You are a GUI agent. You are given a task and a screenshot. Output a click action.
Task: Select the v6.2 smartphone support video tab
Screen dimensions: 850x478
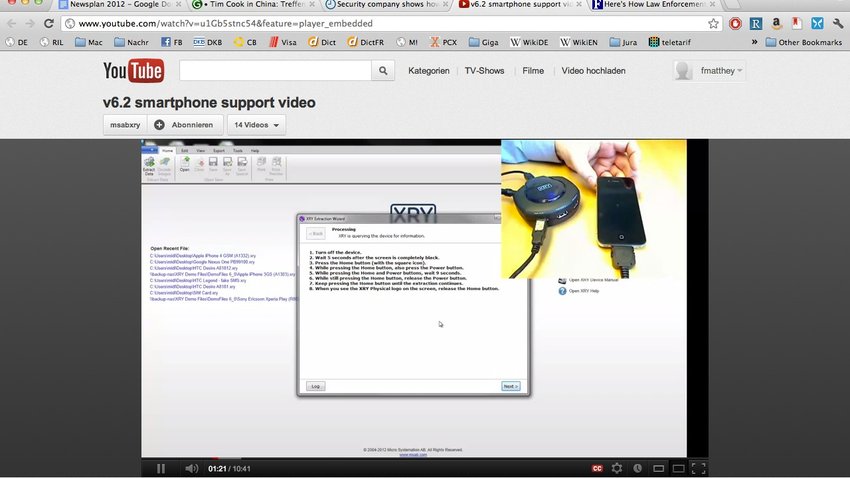point(520,5)
